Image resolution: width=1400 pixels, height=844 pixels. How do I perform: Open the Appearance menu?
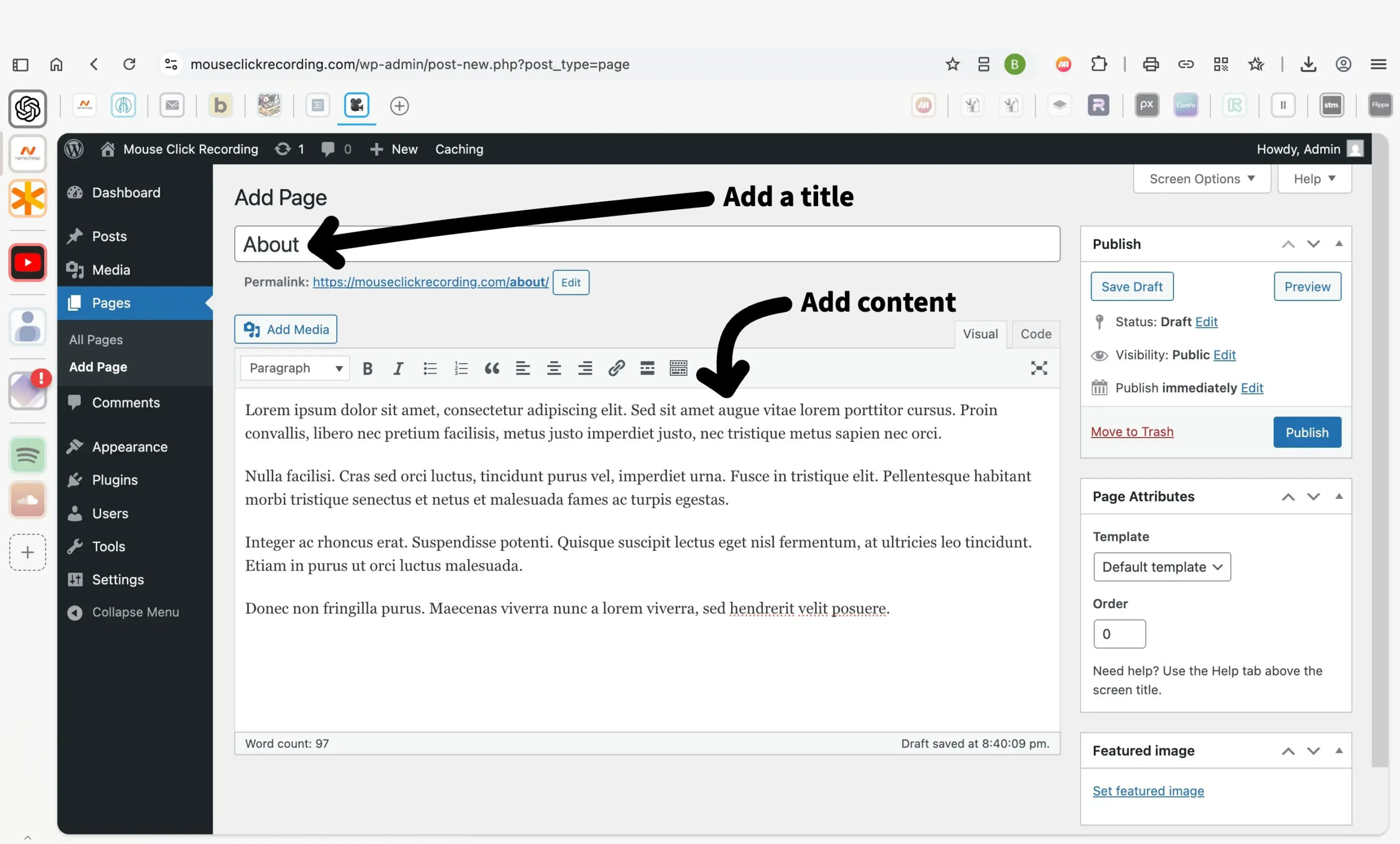130,447
